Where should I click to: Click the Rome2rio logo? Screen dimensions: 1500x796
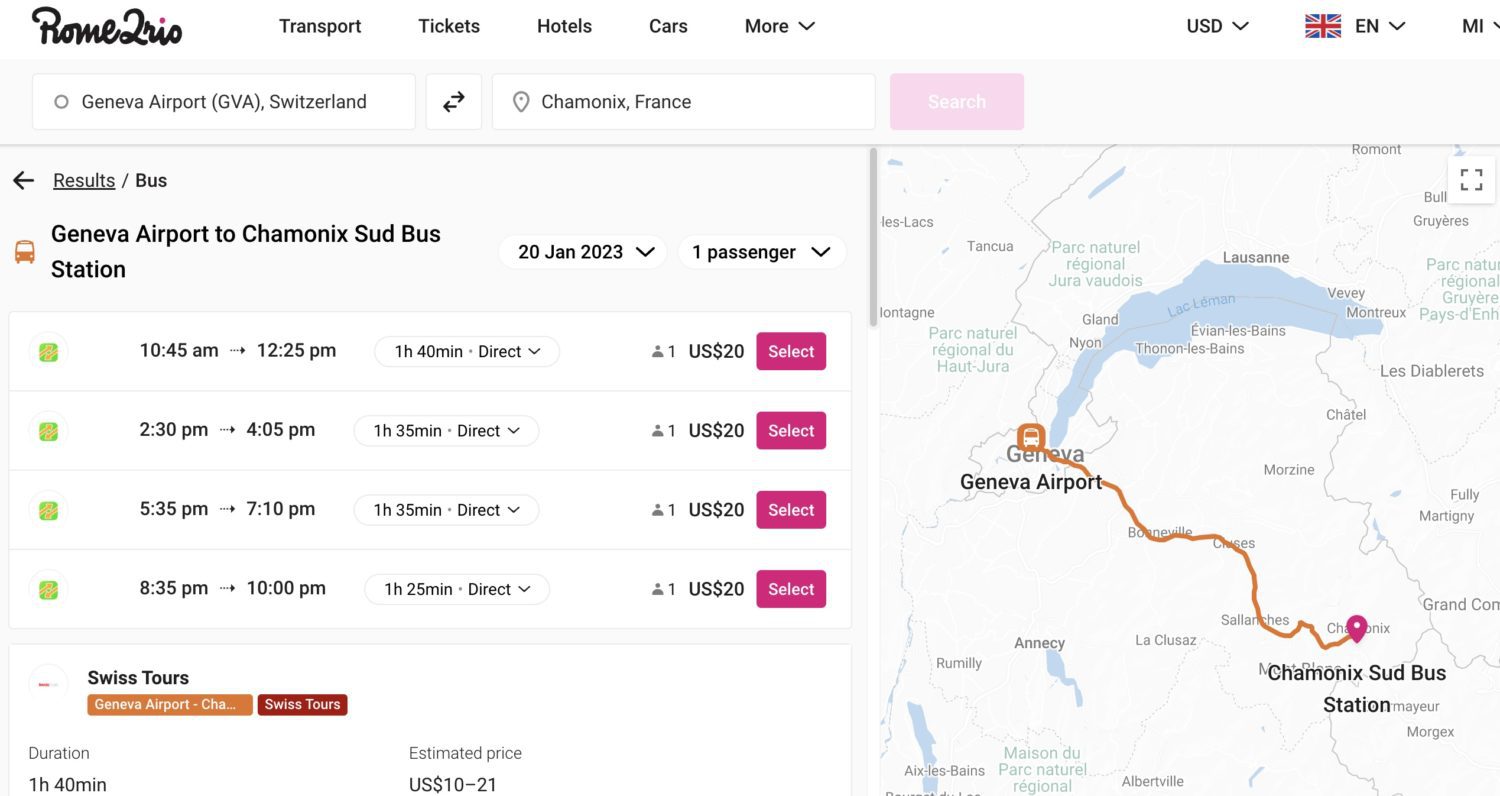(107, 27)
